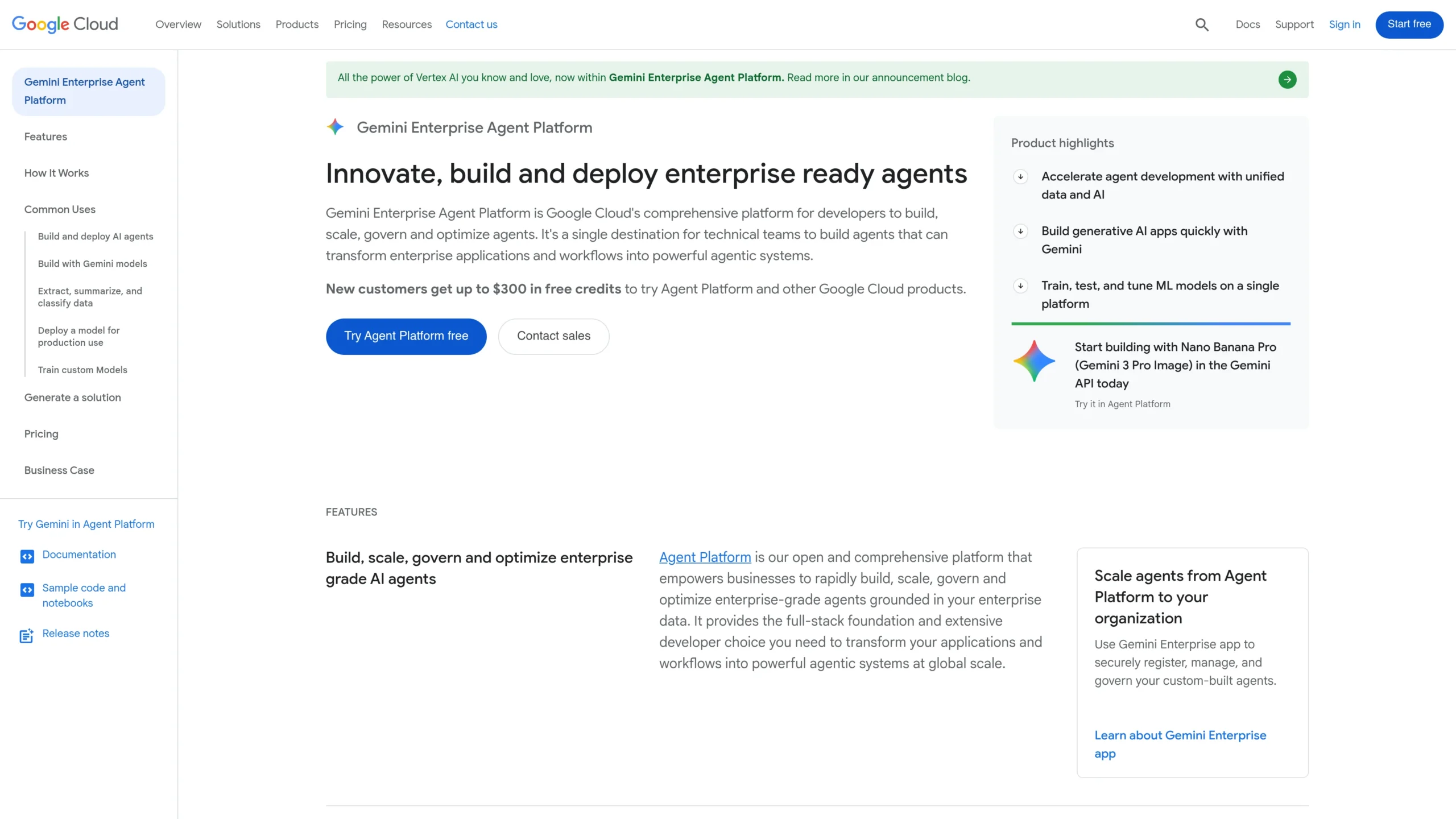Click the Contact sales button

(553, 337)
